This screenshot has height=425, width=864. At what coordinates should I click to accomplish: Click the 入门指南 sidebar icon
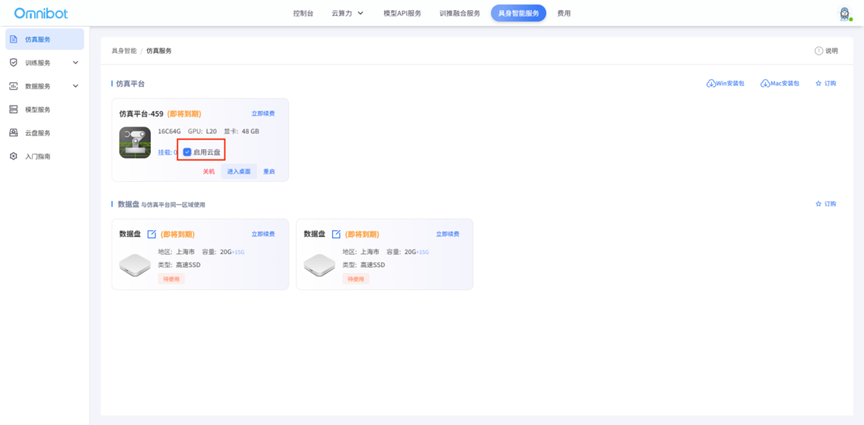point(14,156)
